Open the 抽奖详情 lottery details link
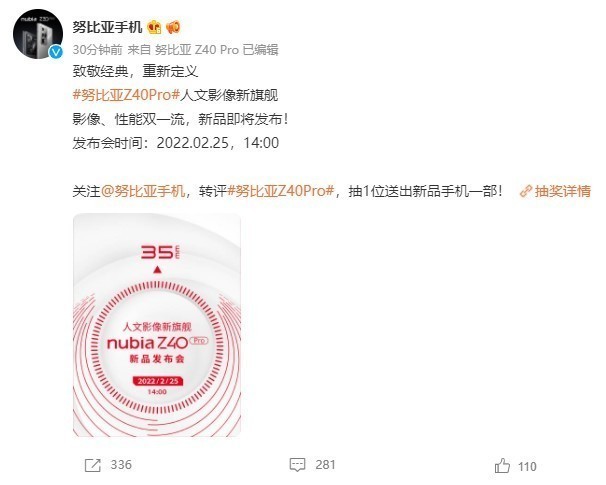The width and height of the screenshot is (606, 485). pyautogui.click(x=563, y=191)
